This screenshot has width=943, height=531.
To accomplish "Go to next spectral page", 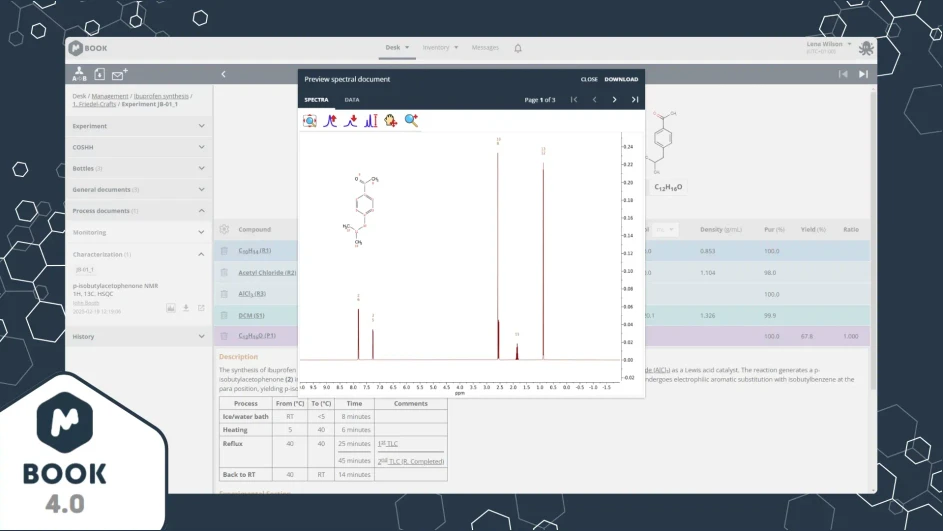I will [614, 100].
